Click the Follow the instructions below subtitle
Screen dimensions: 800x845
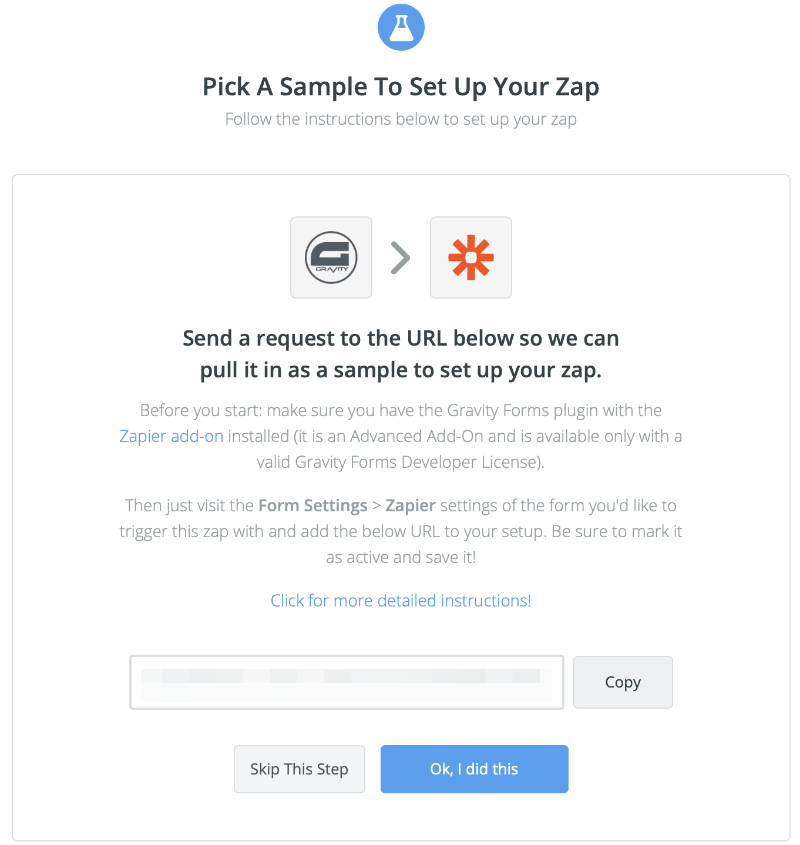pyautogui.click(x=401, y=119)
